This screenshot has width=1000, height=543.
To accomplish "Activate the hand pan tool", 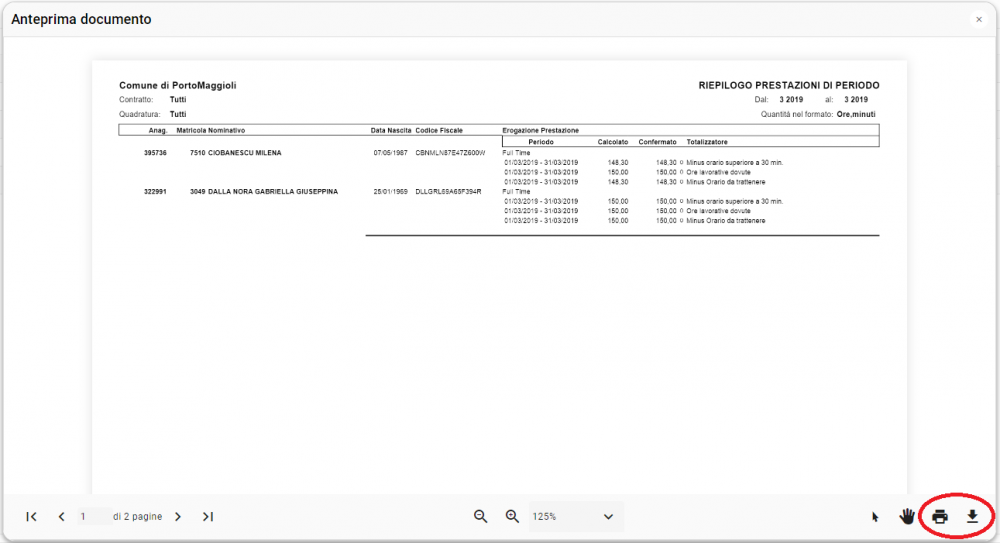I will (x=907, y=516).
